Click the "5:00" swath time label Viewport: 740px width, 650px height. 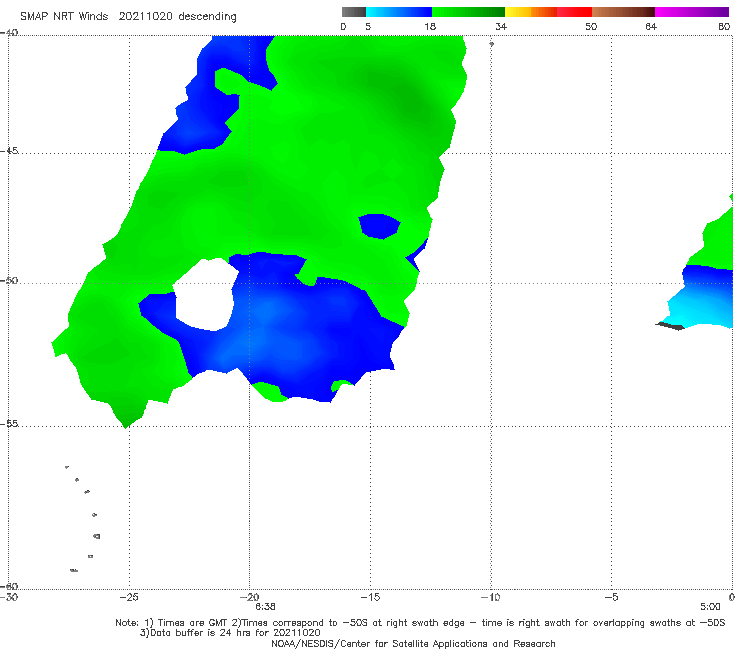[710, 607]
